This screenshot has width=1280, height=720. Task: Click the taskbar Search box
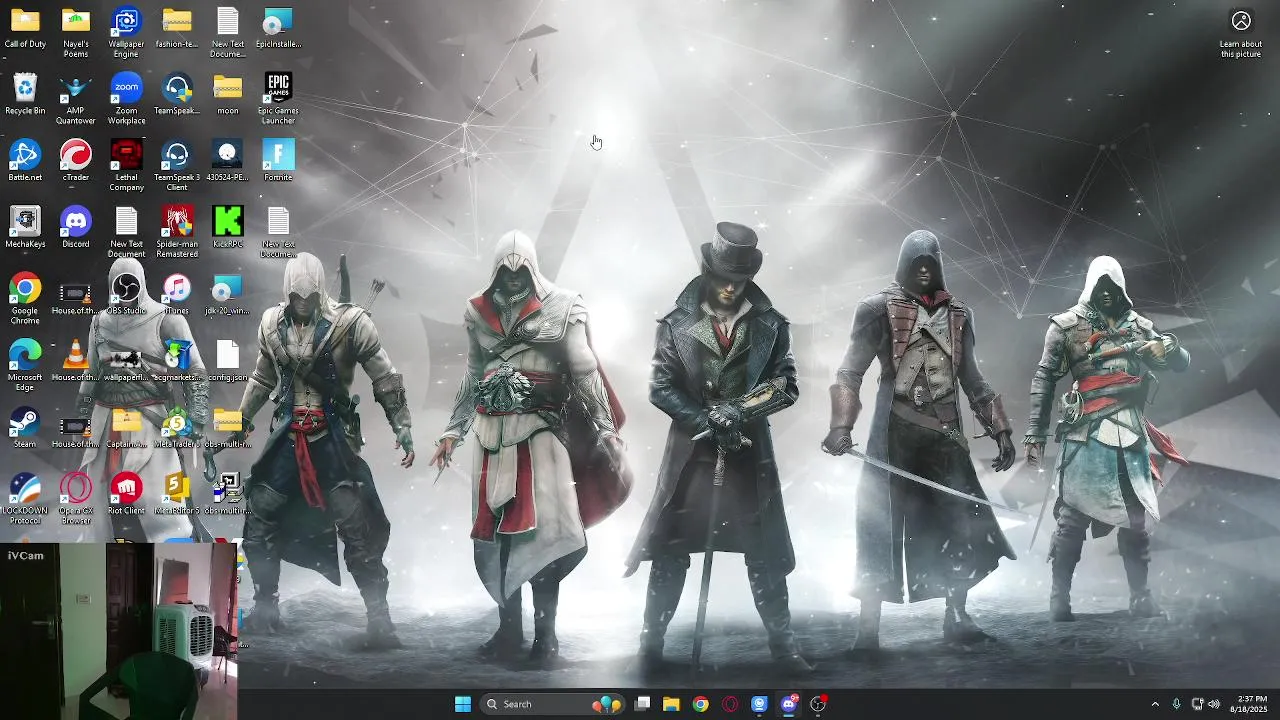[554, 704]
